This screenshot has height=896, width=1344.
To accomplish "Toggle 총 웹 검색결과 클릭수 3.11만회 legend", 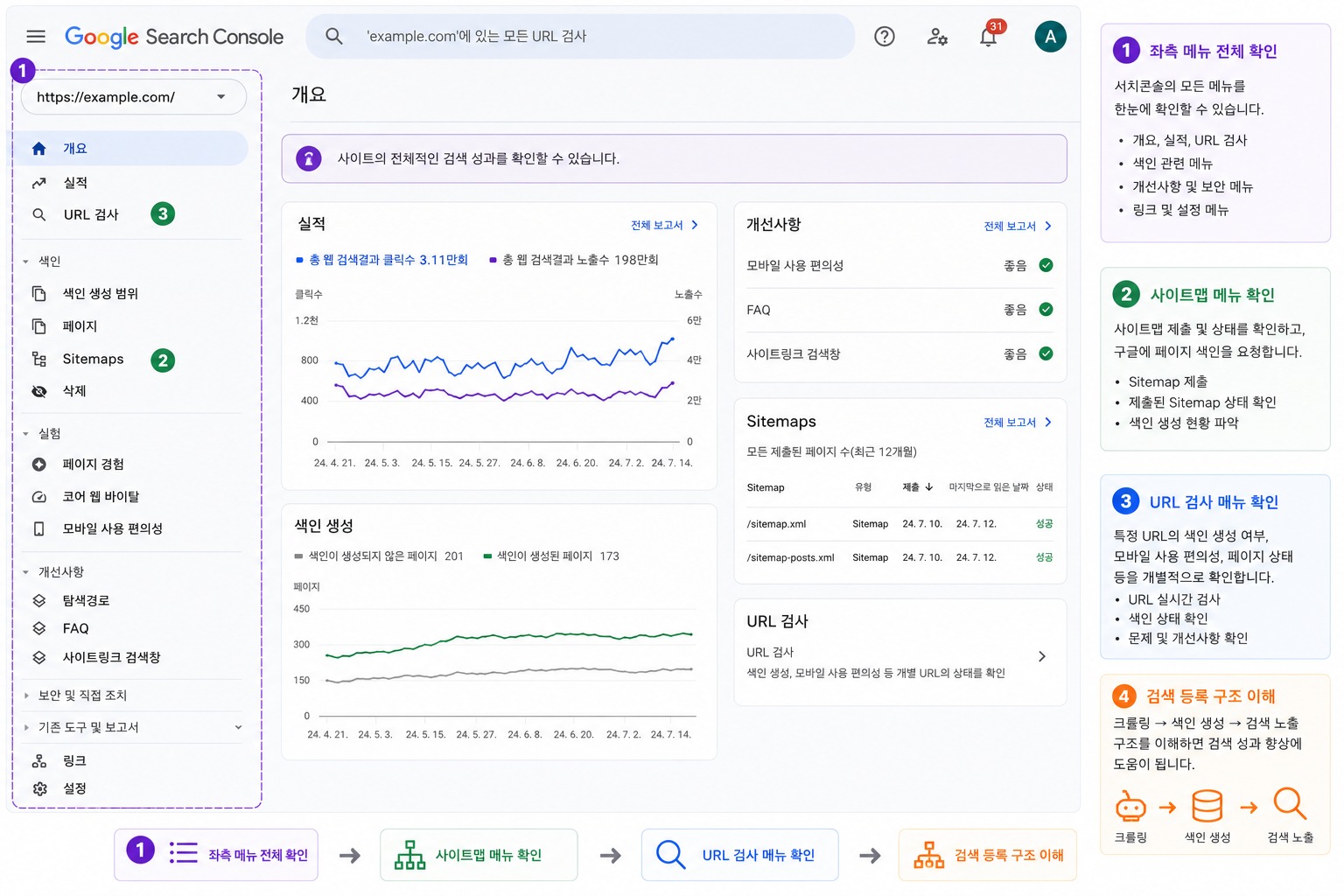I will (x=381, y=260).
